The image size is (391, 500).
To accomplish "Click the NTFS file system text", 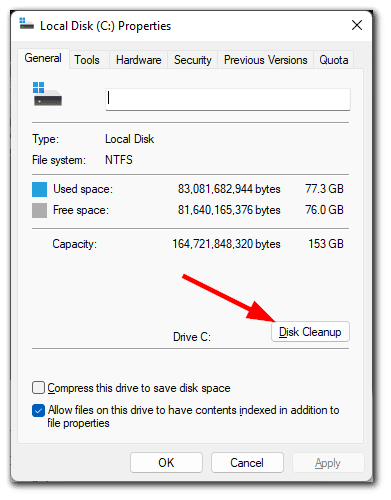I will pos(119,160).
